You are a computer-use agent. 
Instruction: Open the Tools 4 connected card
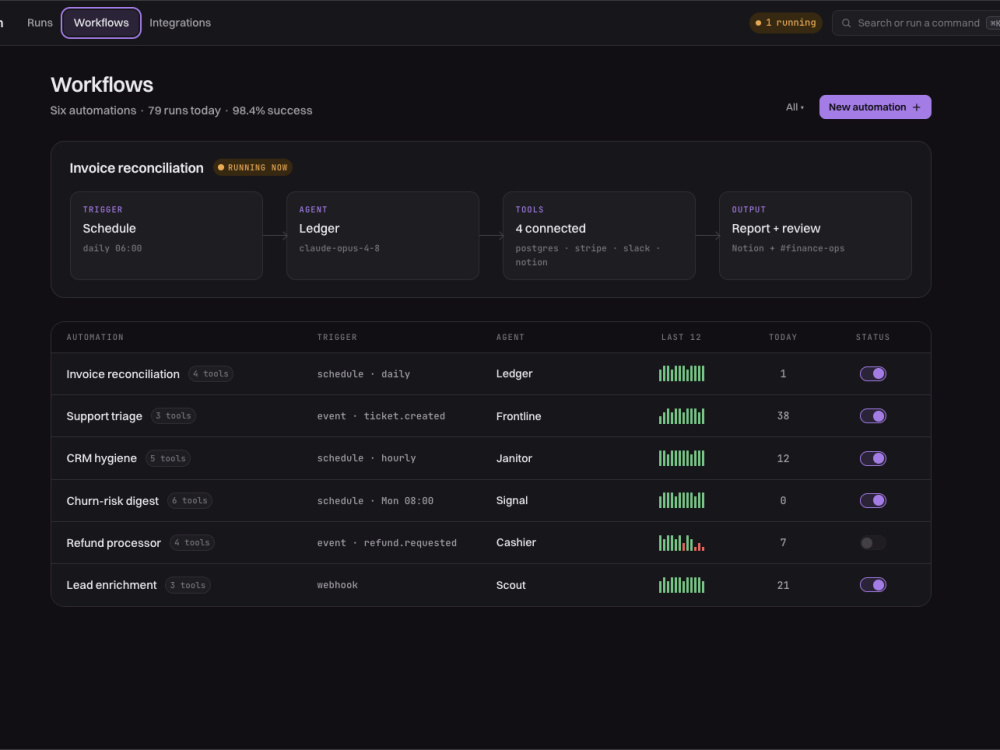pyautogui.click(x=599, y=235)
